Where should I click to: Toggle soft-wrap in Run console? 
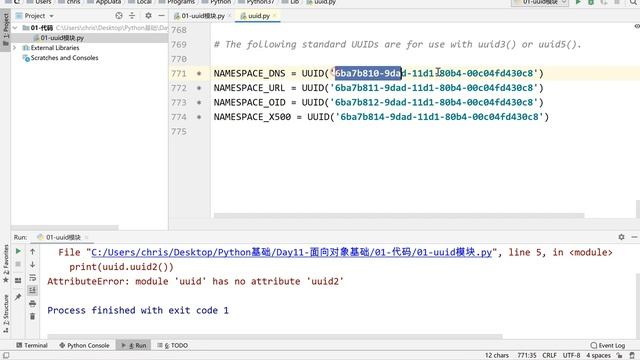[x=33, y=278]
